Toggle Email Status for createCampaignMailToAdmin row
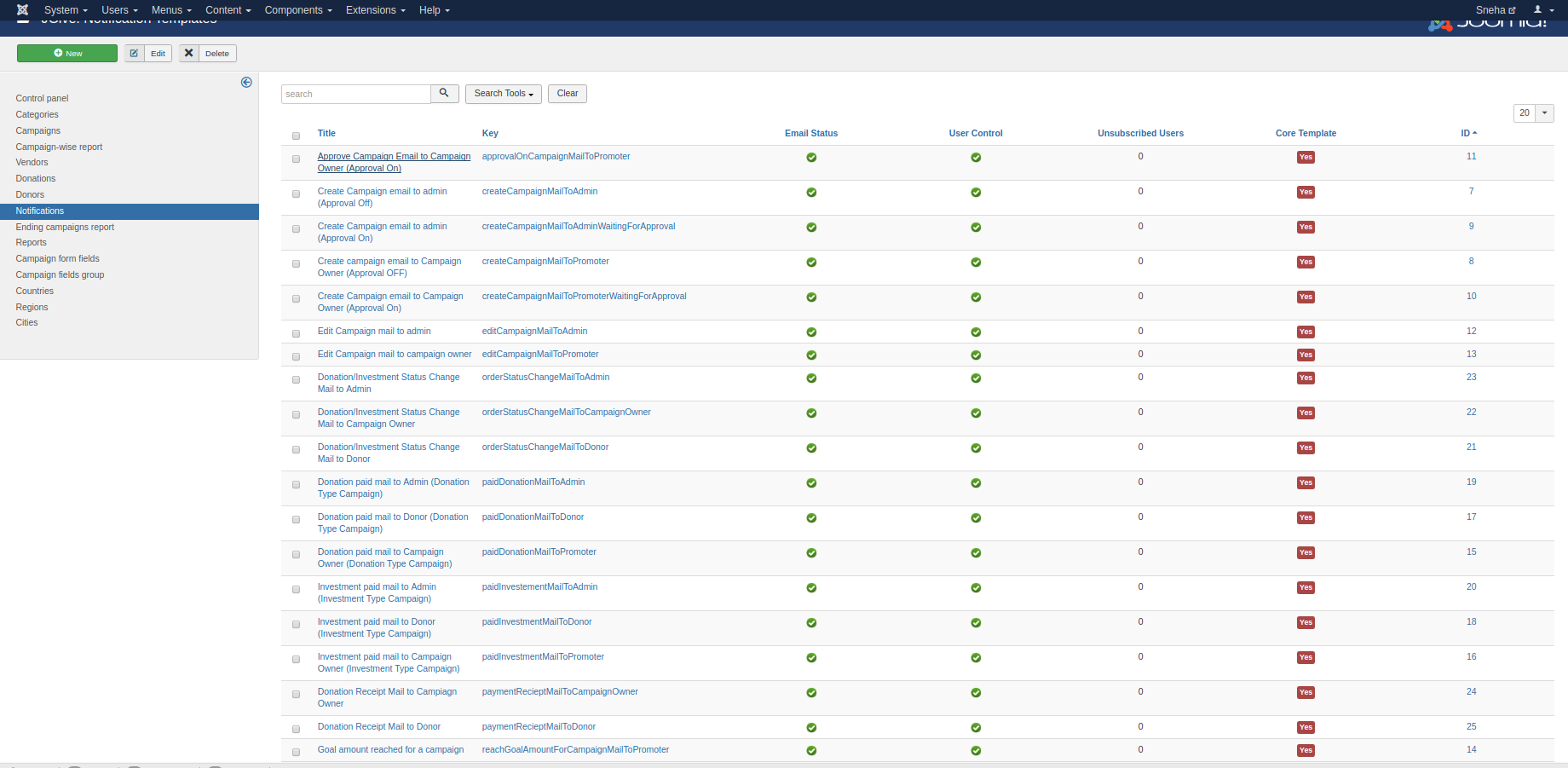The width and height of the screenshot is (1568, 768). coord(811,193)
